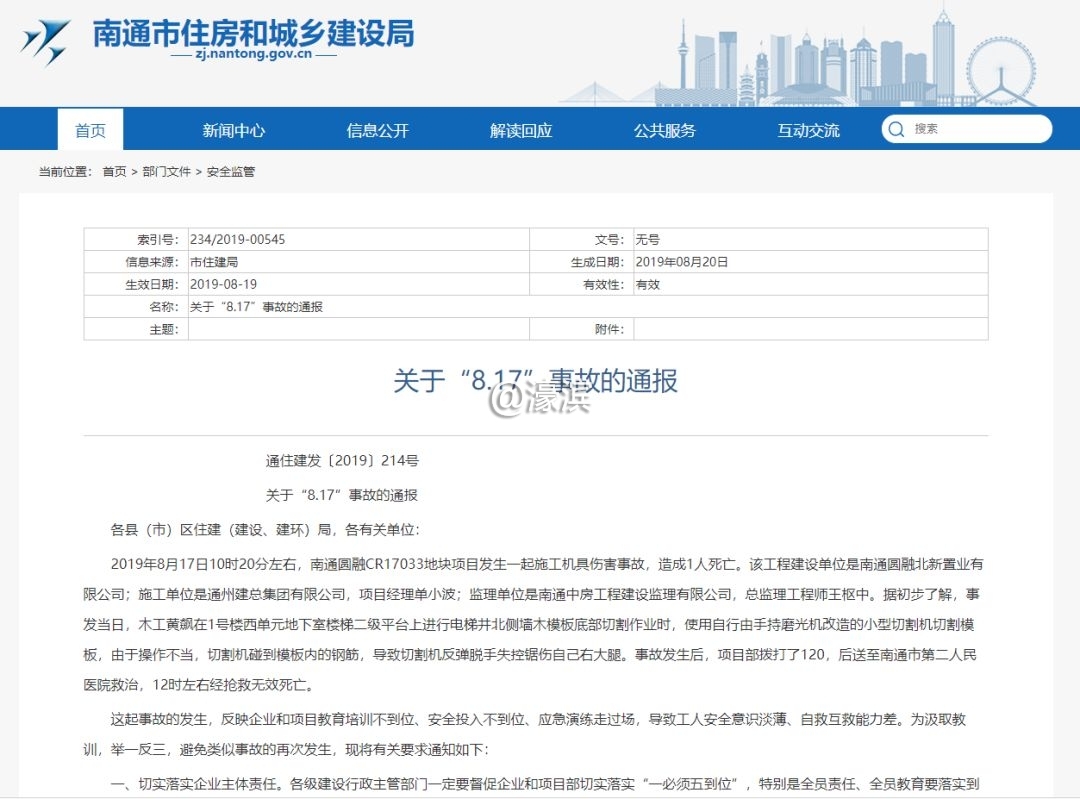Click the large article heading 关于"8.17"事故的通报

point(535,381)
